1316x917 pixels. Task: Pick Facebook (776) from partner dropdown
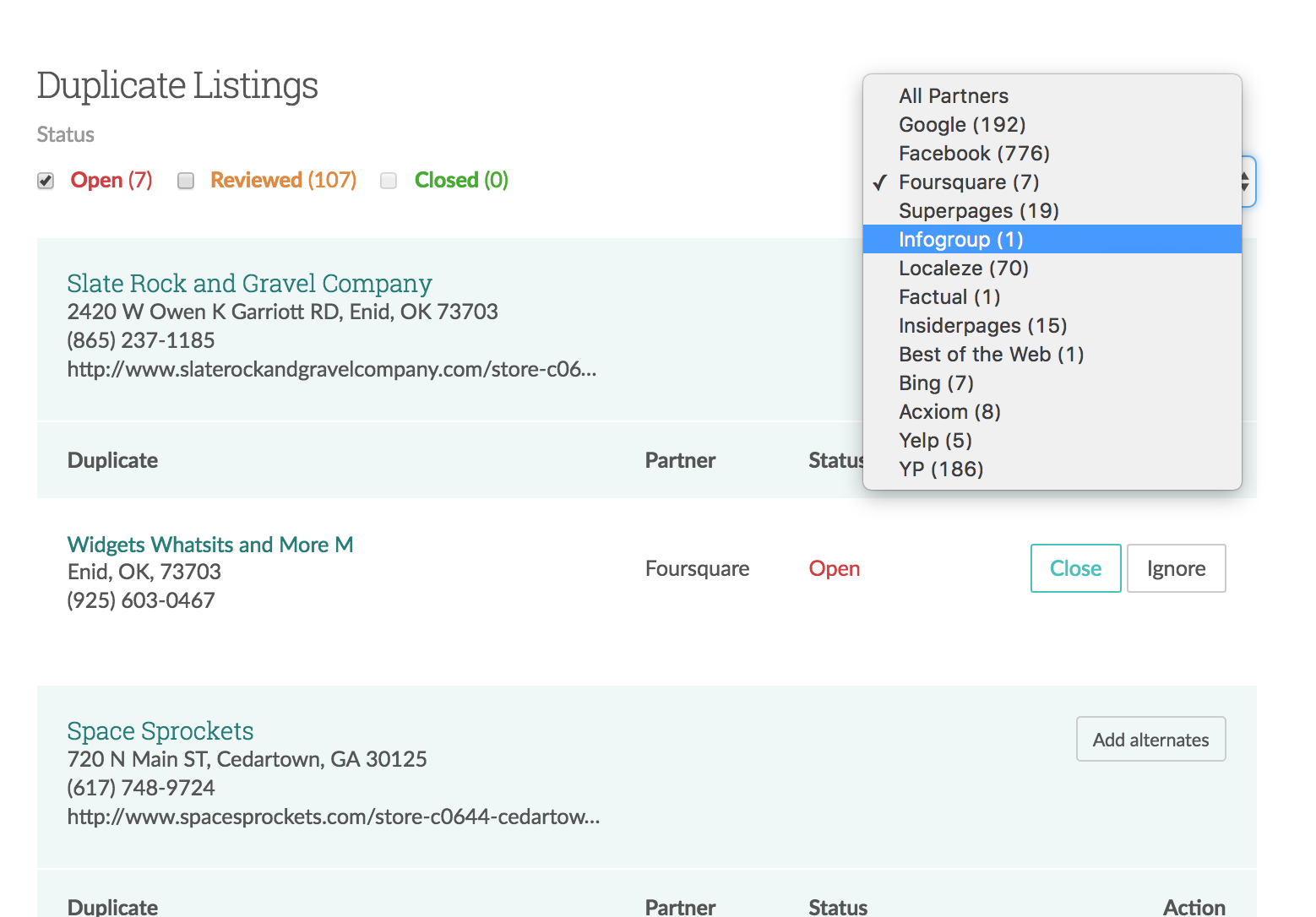973,153
